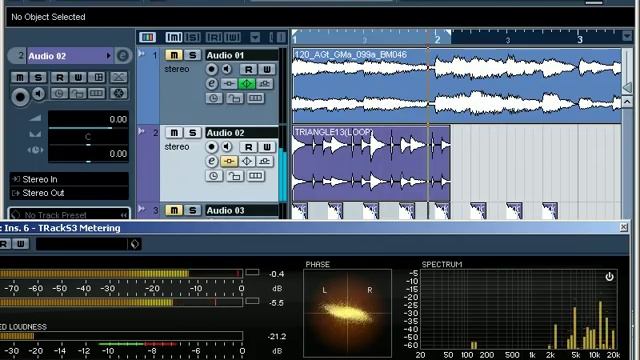Close the TRackS3 Metering window
The width and height of the screenshot is (640, 360).
click(623, 227)
